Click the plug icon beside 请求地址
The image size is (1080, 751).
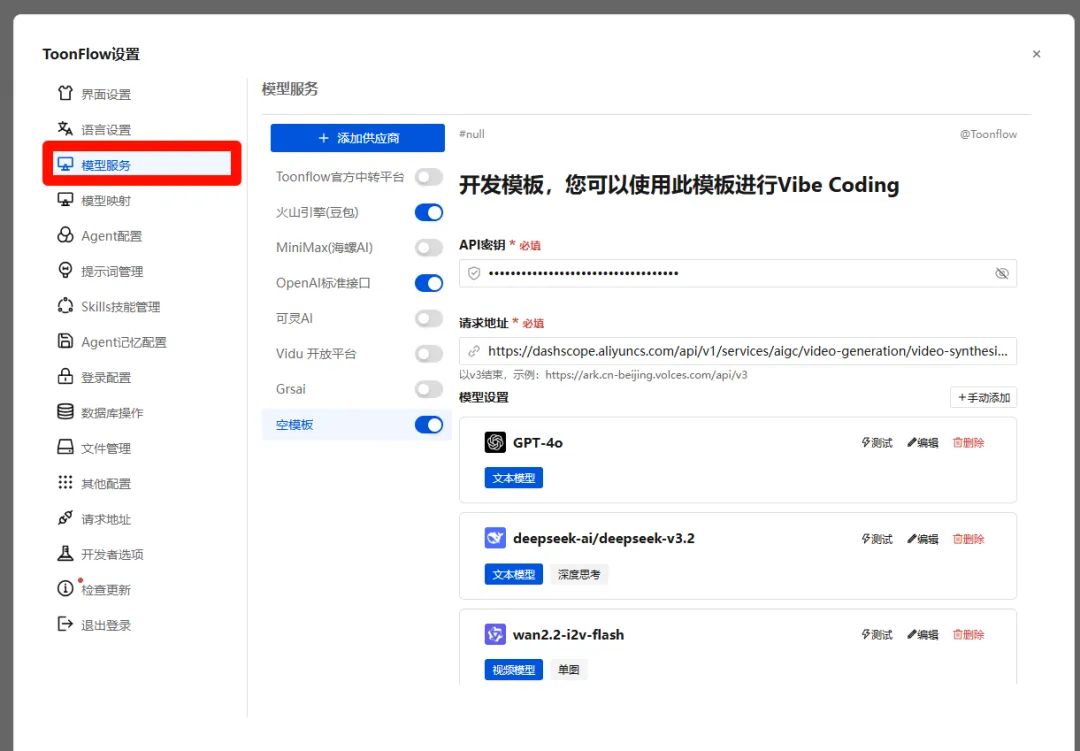[x=65, y=518]
